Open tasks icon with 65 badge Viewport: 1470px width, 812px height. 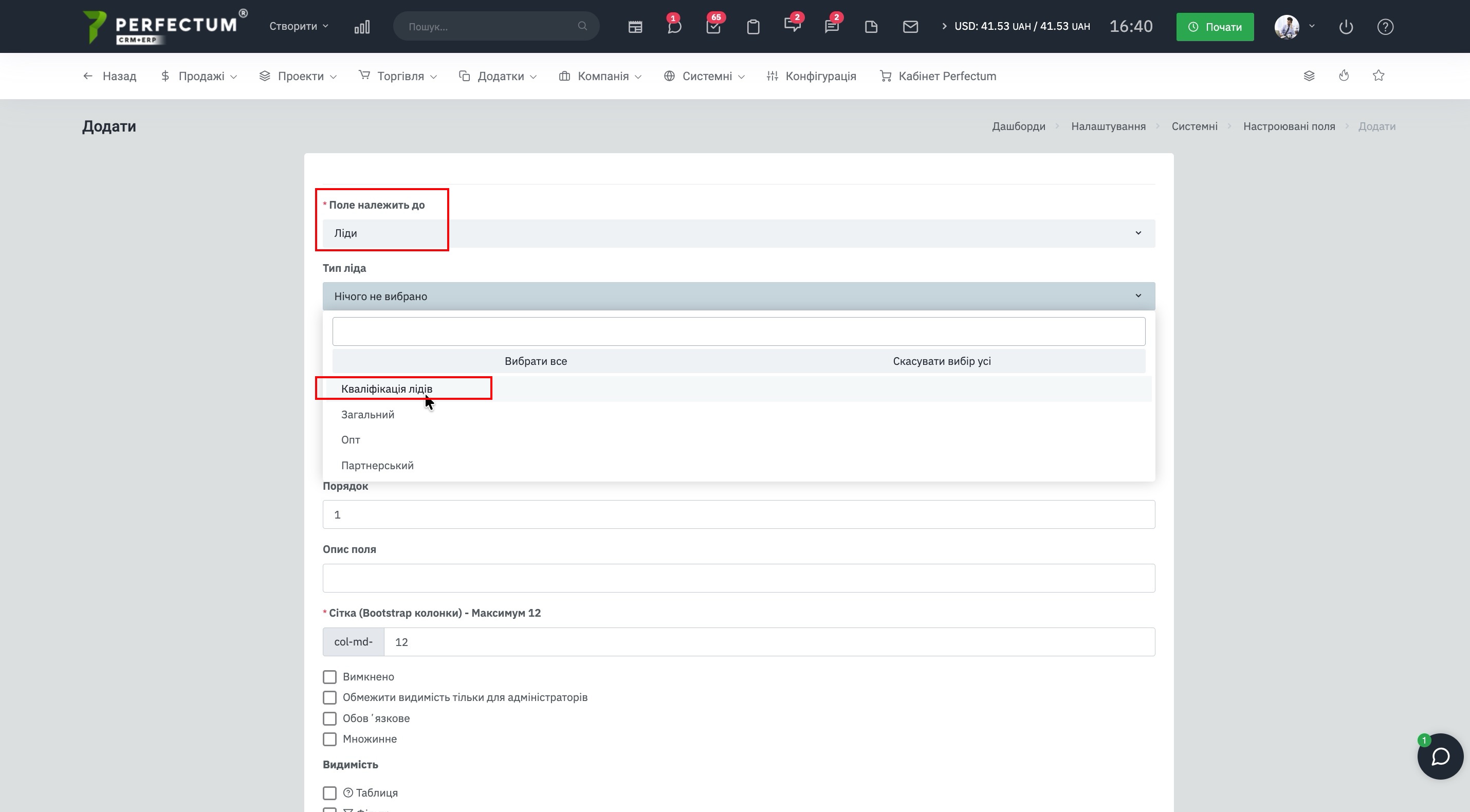[x=713, y=27]
